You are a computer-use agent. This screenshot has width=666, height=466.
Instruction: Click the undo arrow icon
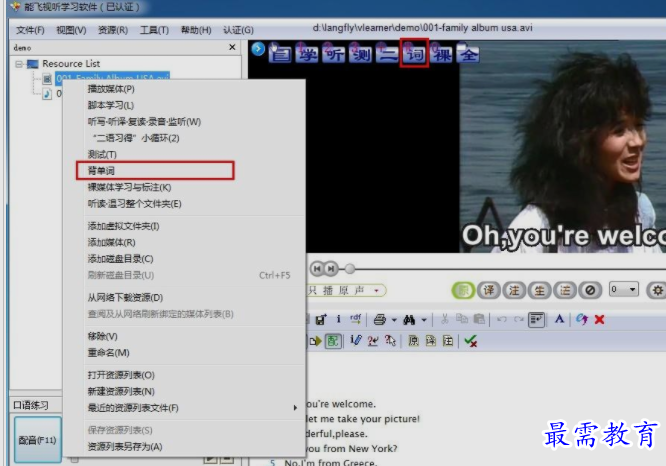[502, 319]
